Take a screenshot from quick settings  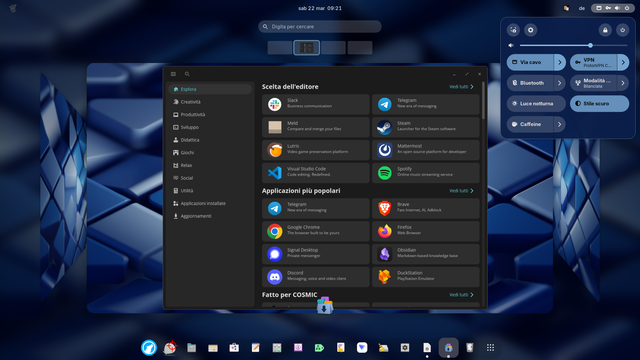[x=513, y=30]
